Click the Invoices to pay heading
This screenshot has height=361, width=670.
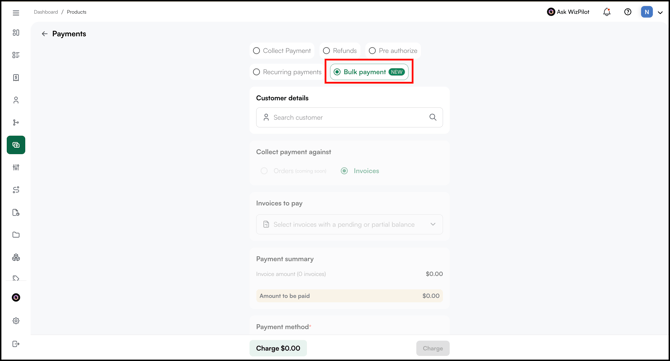[x=279, y=203]
